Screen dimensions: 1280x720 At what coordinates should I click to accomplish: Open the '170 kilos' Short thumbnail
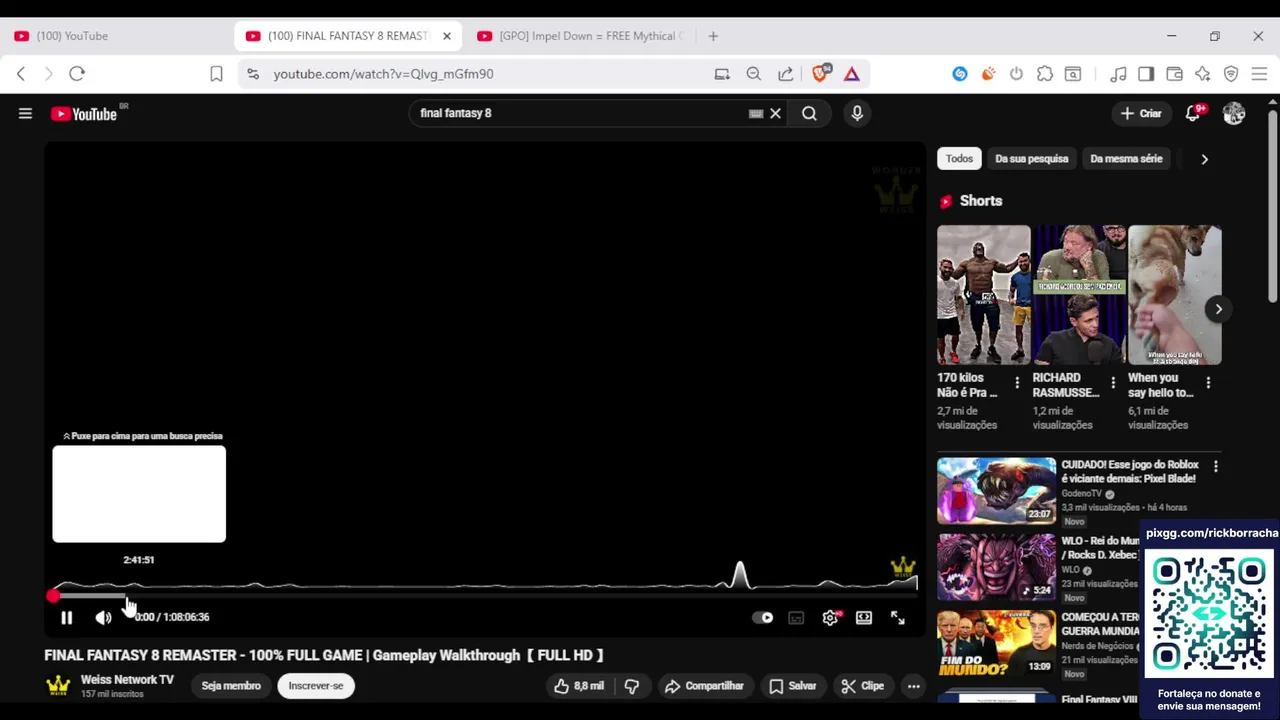[x=983, y=294]
